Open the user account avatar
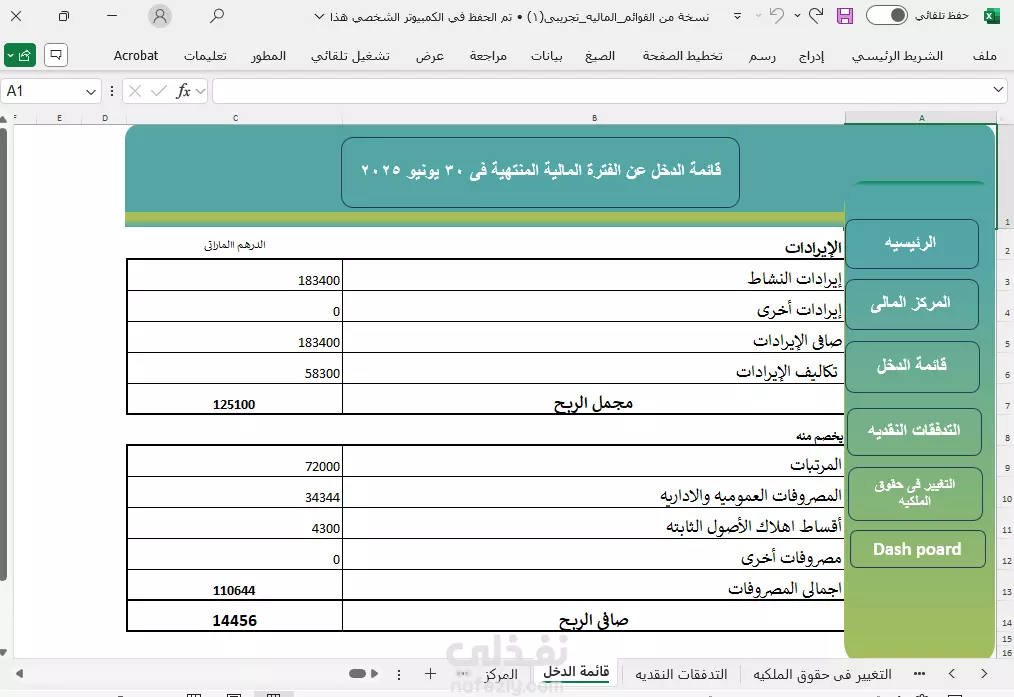This screenshot has height=697, width=1014. click(160, 16)
